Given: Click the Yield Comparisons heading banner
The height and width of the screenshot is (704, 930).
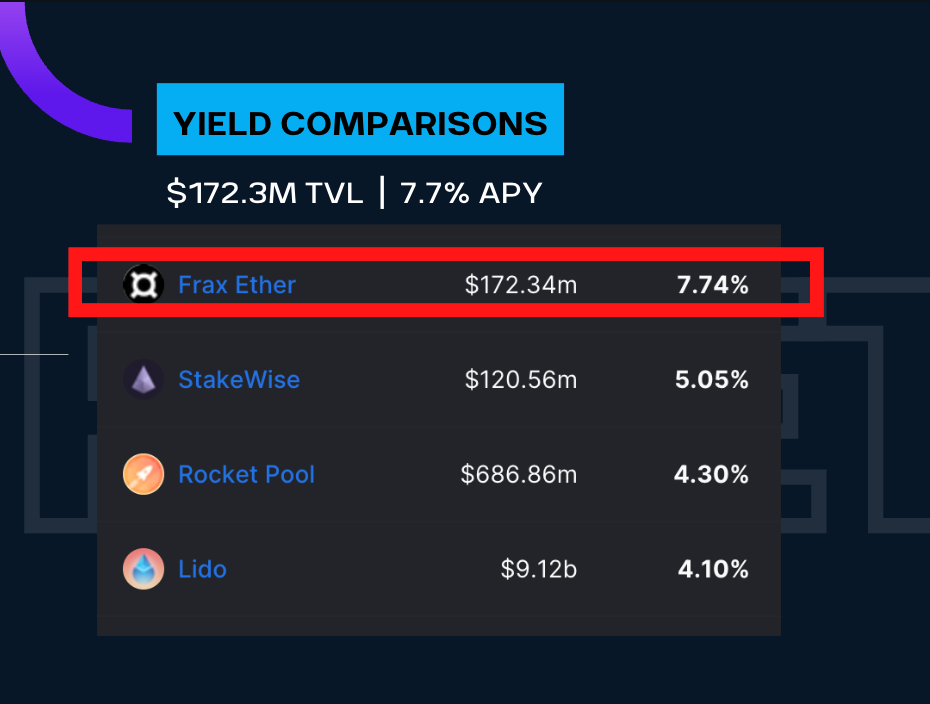Looking at the screenshot, I should (x=360, y=123).
